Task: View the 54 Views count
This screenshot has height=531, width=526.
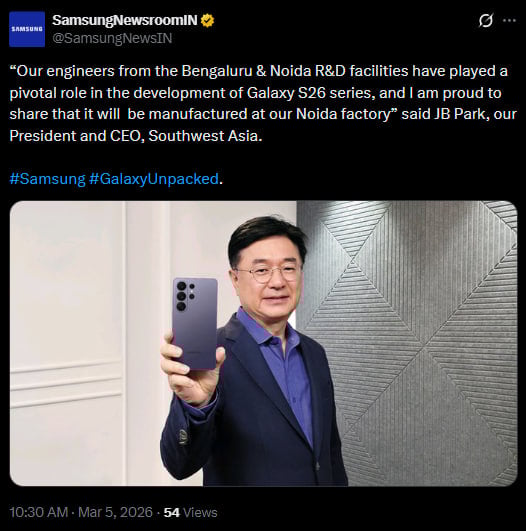Action: coord(190,512)
